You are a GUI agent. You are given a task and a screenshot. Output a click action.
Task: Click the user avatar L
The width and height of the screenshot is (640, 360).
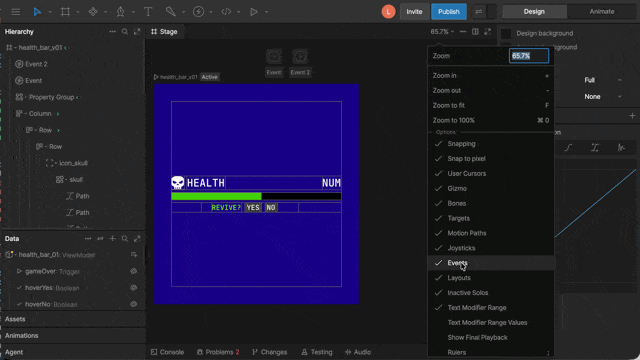point(388,11)
